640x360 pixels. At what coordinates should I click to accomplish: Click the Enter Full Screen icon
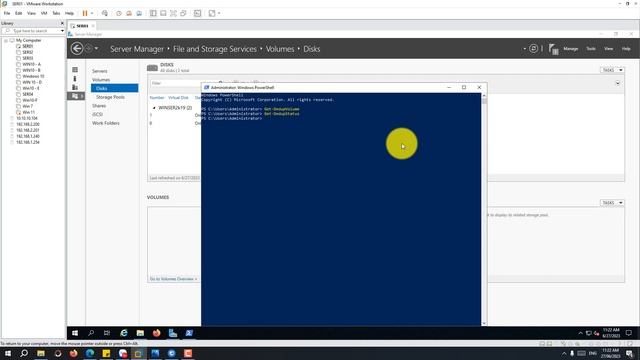pyautogui.click(x=173, y=13)
